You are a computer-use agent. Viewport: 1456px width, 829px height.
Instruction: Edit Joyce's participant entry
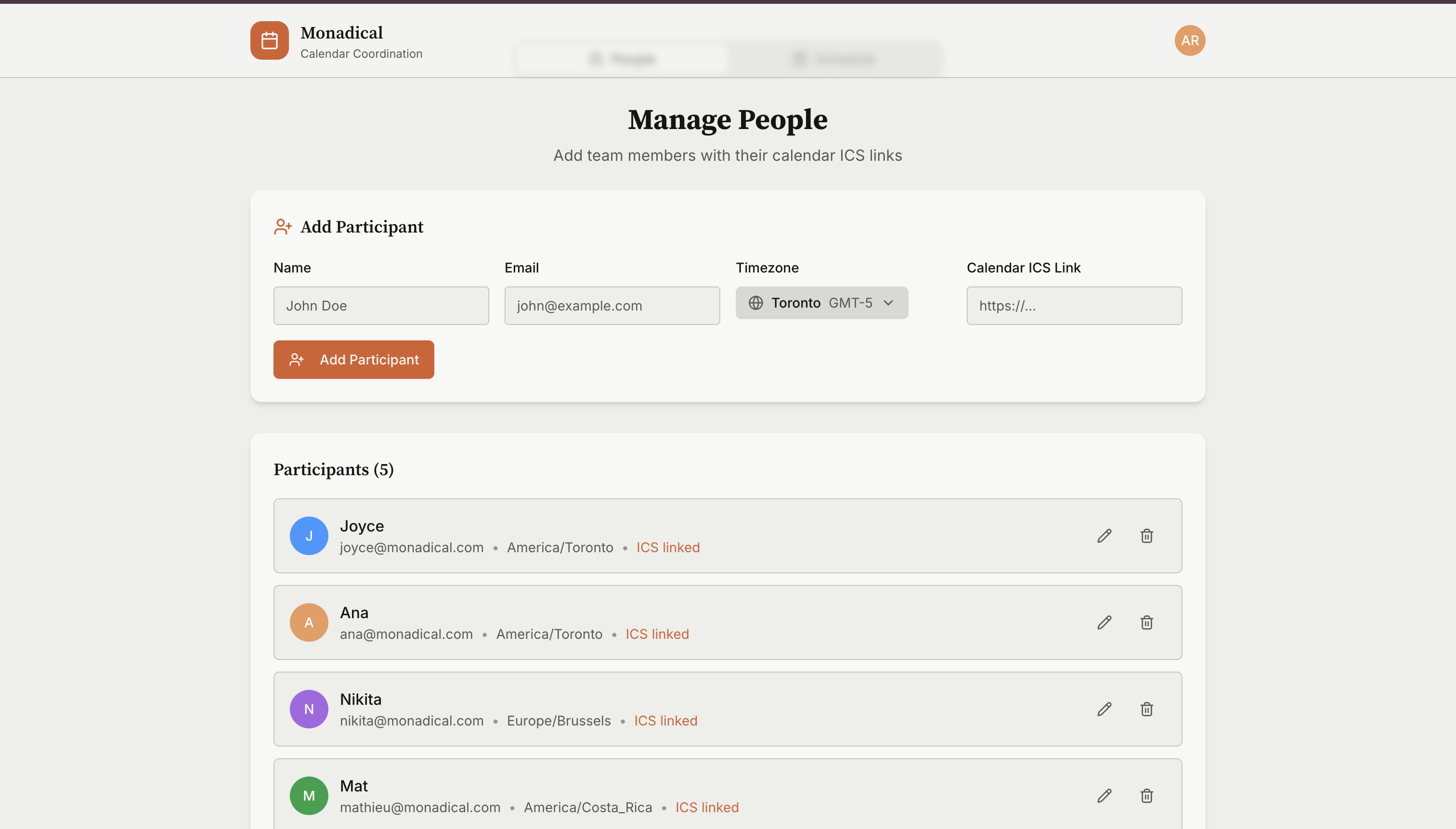[x=1104, y=536]
